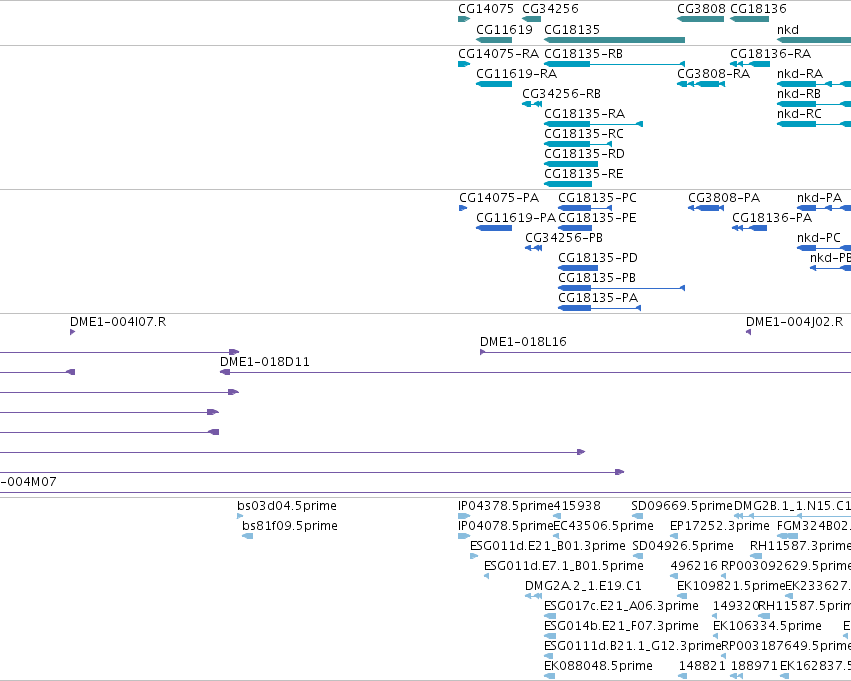851x681 pixels.
Task: Click the CG14075 gene label
Action: click(486, 9)
